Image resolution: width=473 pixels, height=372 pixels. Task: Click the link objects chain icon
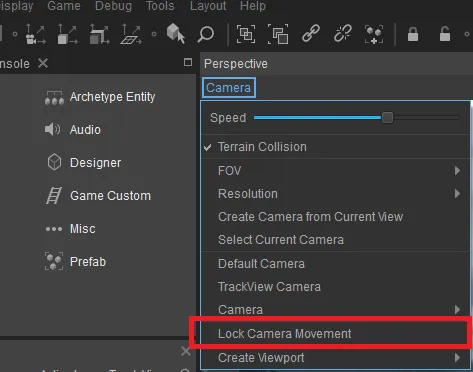pyautogui.click(x=311, y=33)
